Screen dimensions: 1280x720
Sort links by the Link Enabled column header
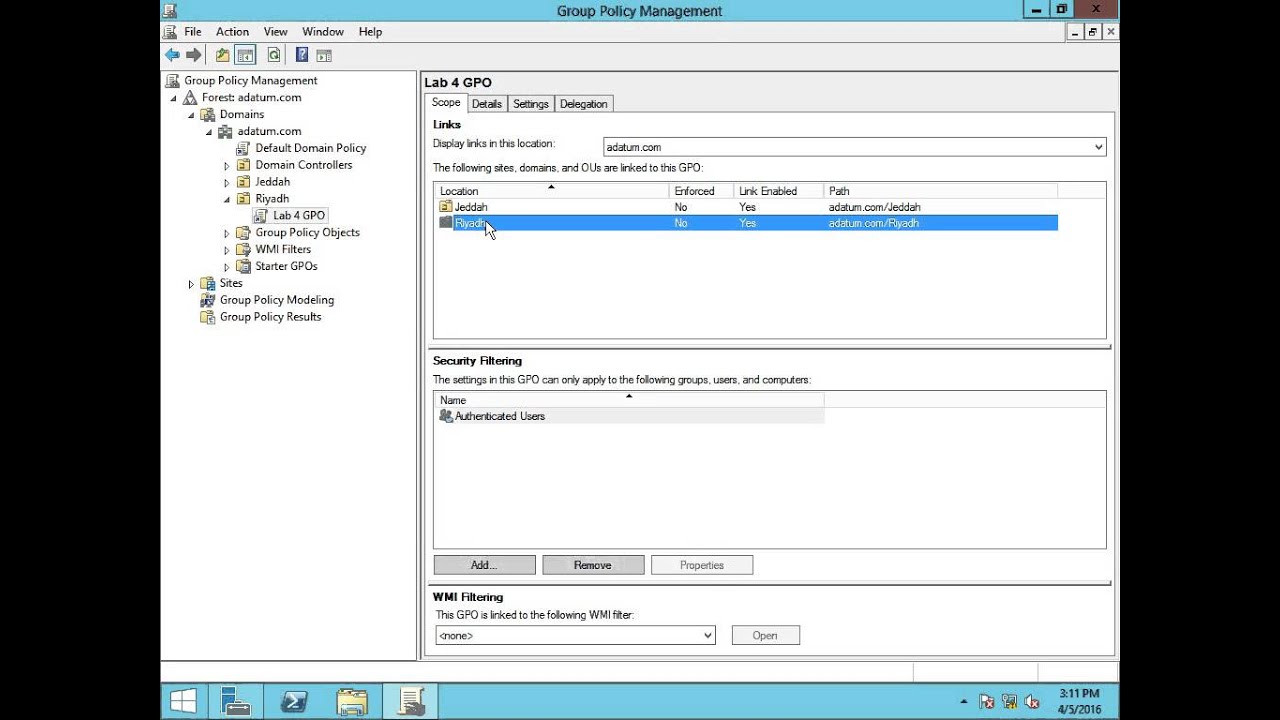coord(778,191)
